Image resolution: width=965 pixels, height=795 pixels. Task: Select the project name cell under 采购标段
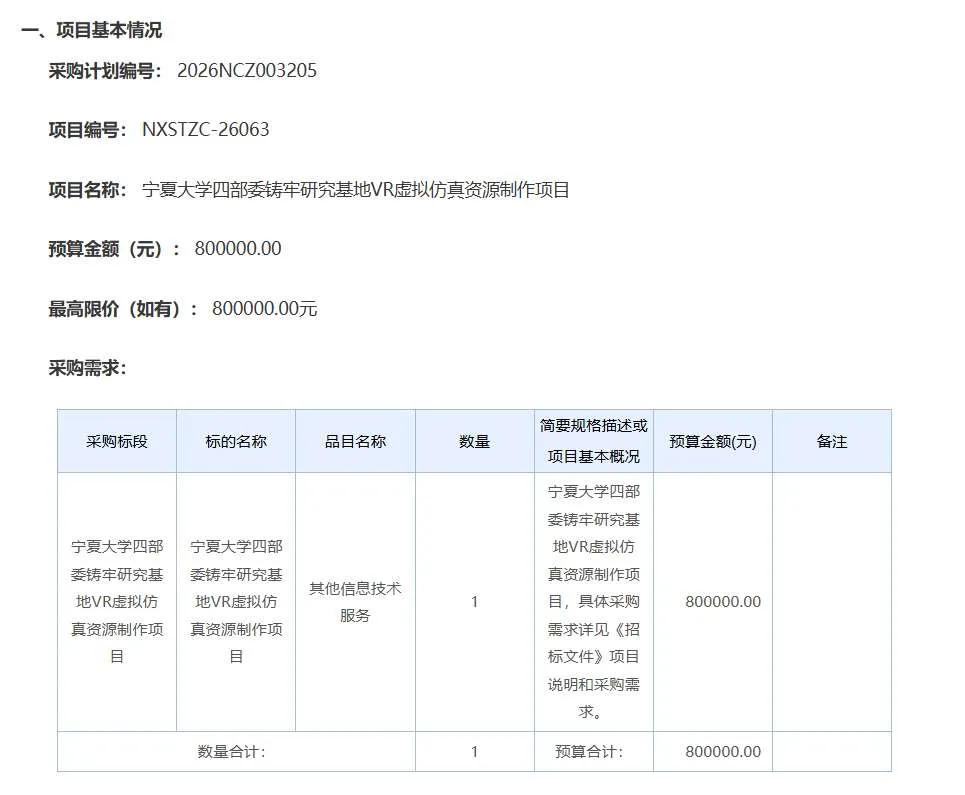point(117,602)
